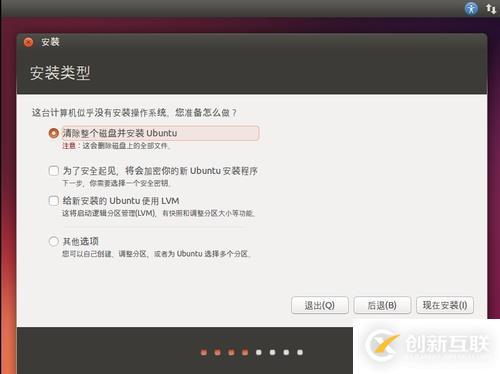This screenshot has width=500, height=374.
Task: Click the 注意：这会删除磁盘上的全部文件 warning text
Action: 116,146
